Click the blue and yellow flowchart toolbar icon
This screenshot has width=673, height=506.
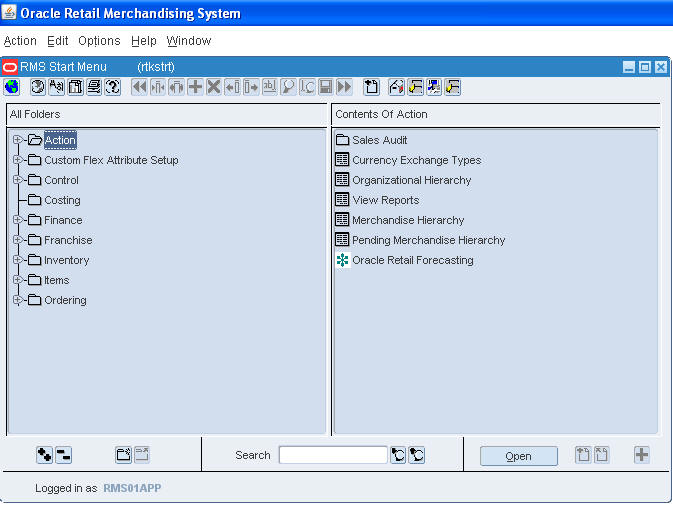[x=434, y=87]
